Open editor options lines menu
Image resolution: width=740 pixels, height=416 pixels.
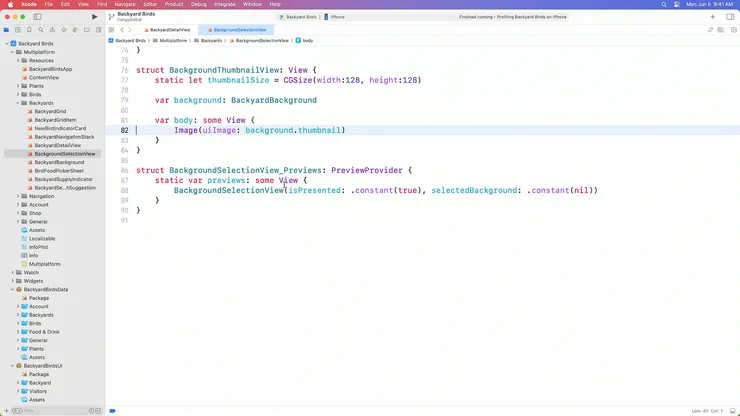(721, 30)
